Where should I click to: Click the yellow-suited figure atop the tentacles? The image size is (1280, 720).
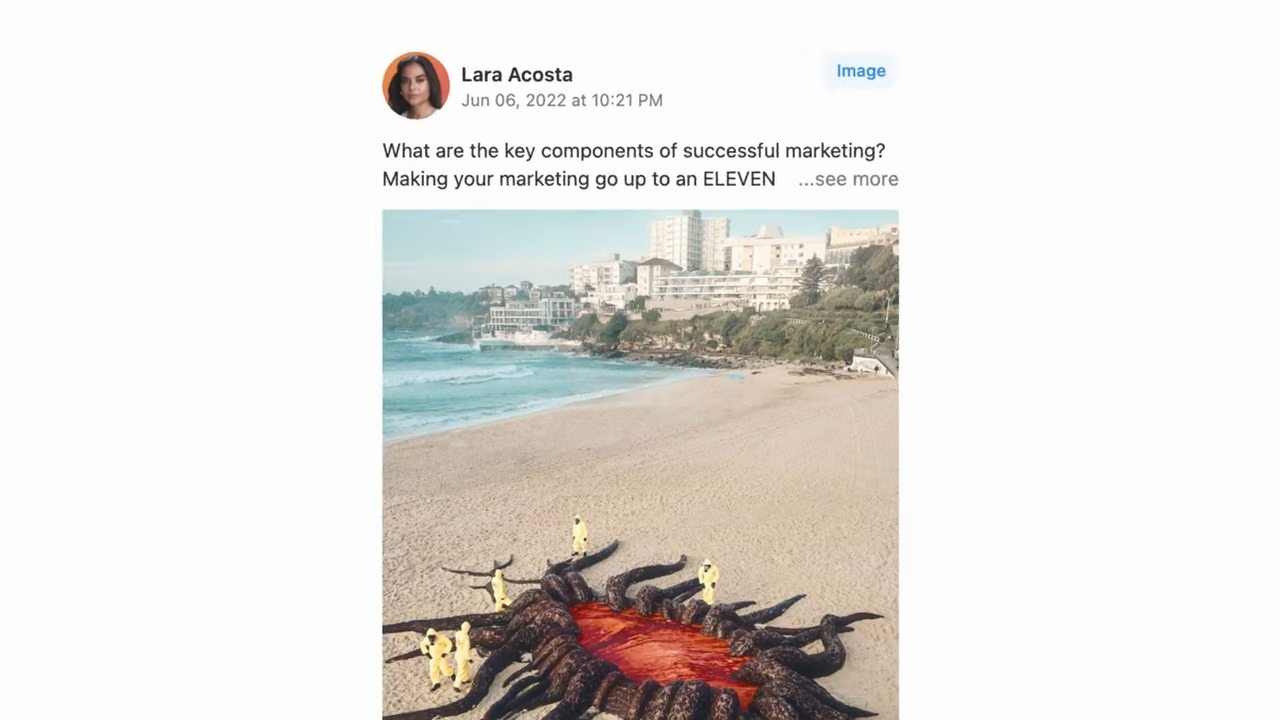(579, 536)
